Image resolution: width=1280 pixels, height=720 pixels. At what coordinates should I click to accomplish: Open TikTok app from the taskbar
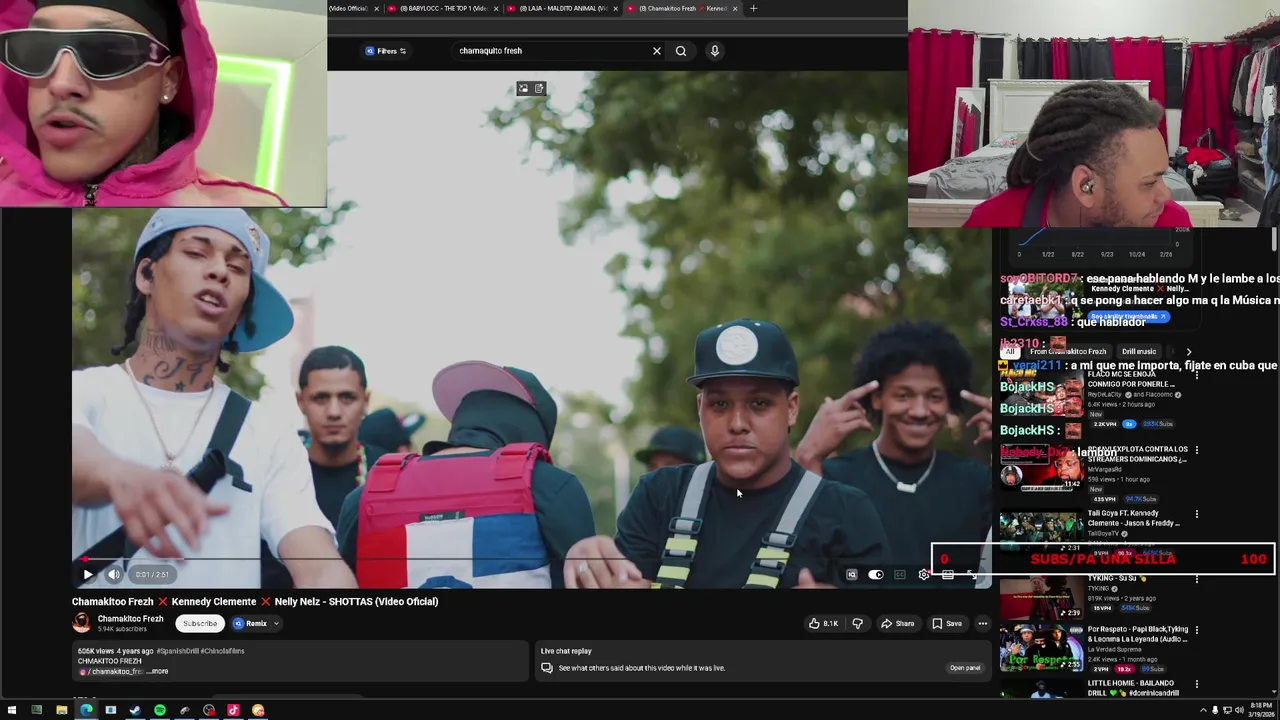pyautogui.click(x=233, y=710)
